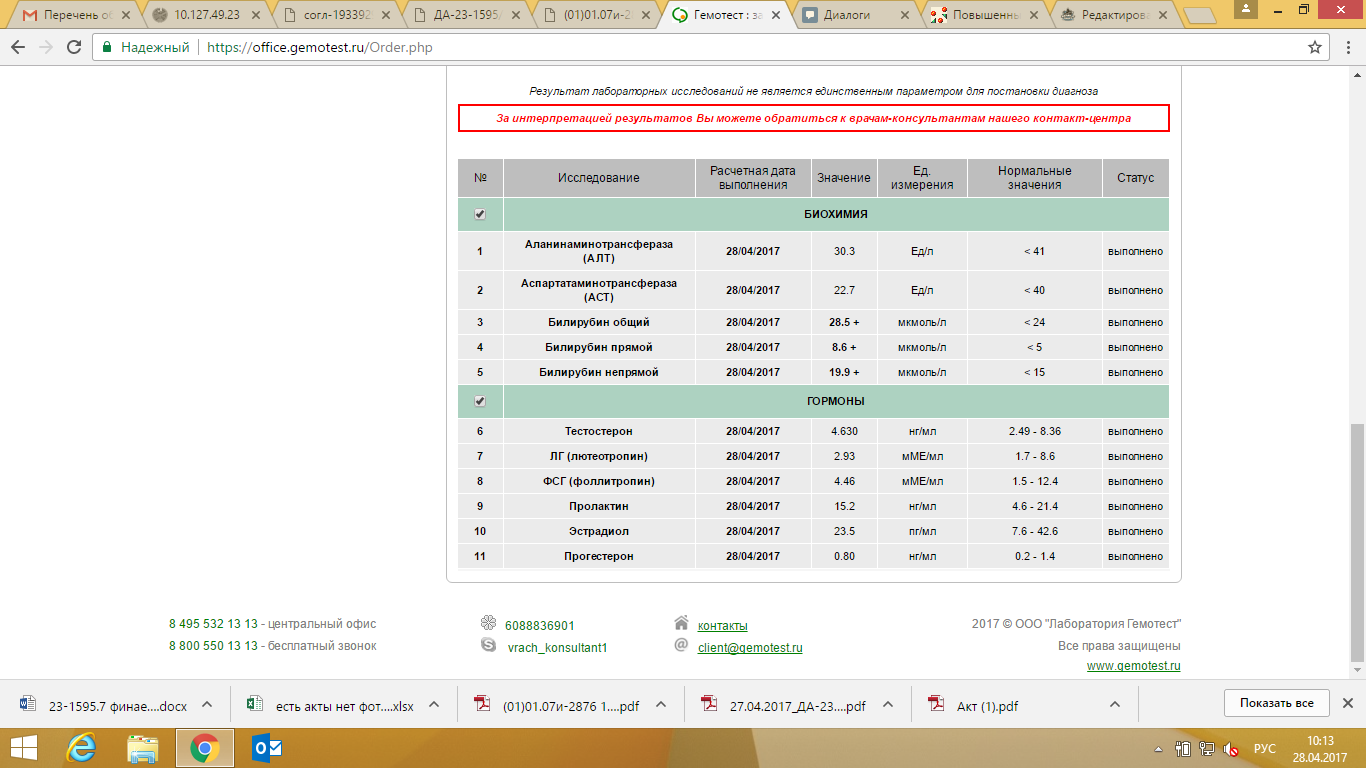Image resolution: width=1366 pixels, height=768 pixels.
Task: Uncheck the БИОХИМИЯ section checkbox
Action: click(480, 214)
